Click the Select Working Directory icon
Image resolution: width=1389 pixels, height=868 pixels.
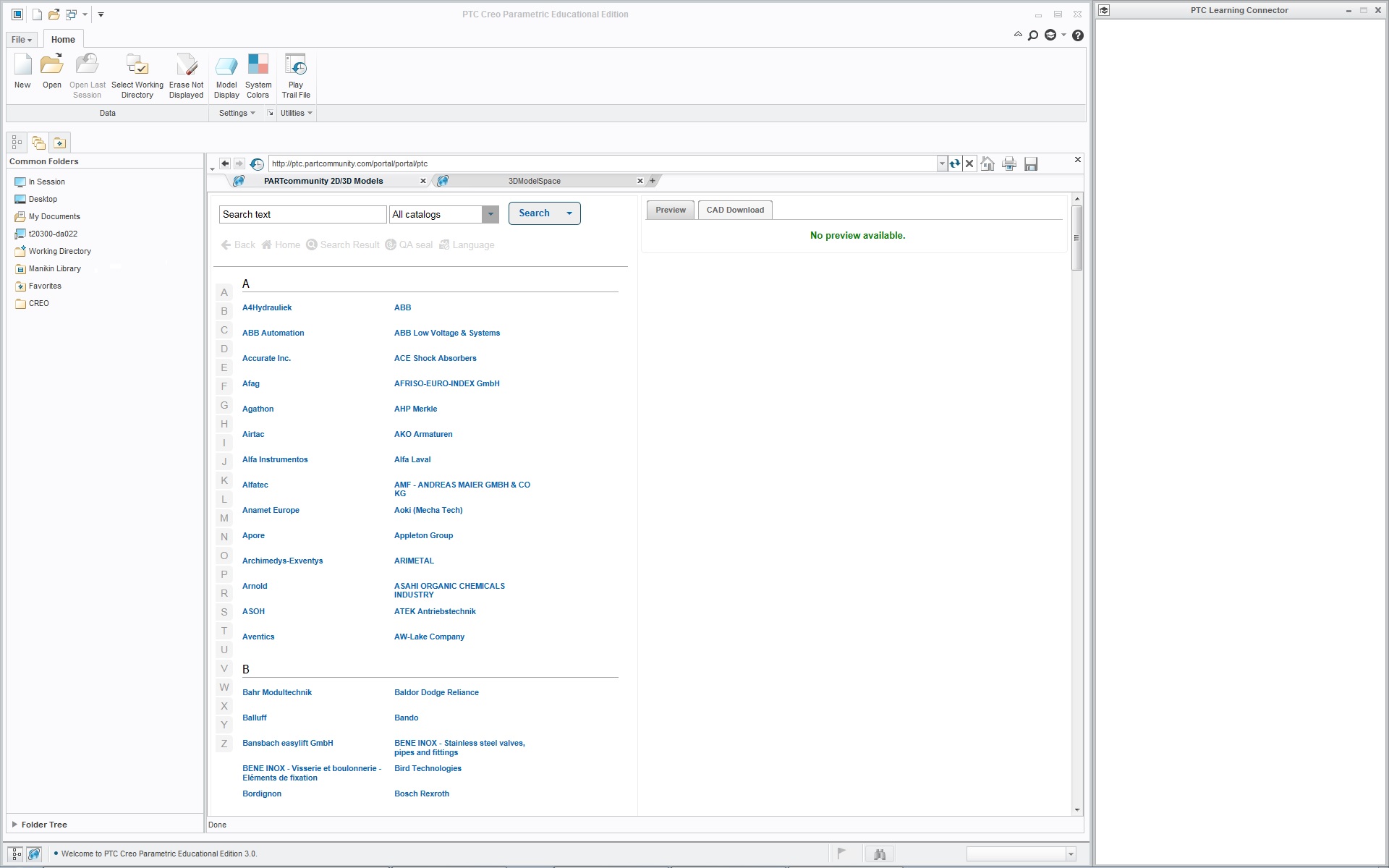(x=137, y=66)
